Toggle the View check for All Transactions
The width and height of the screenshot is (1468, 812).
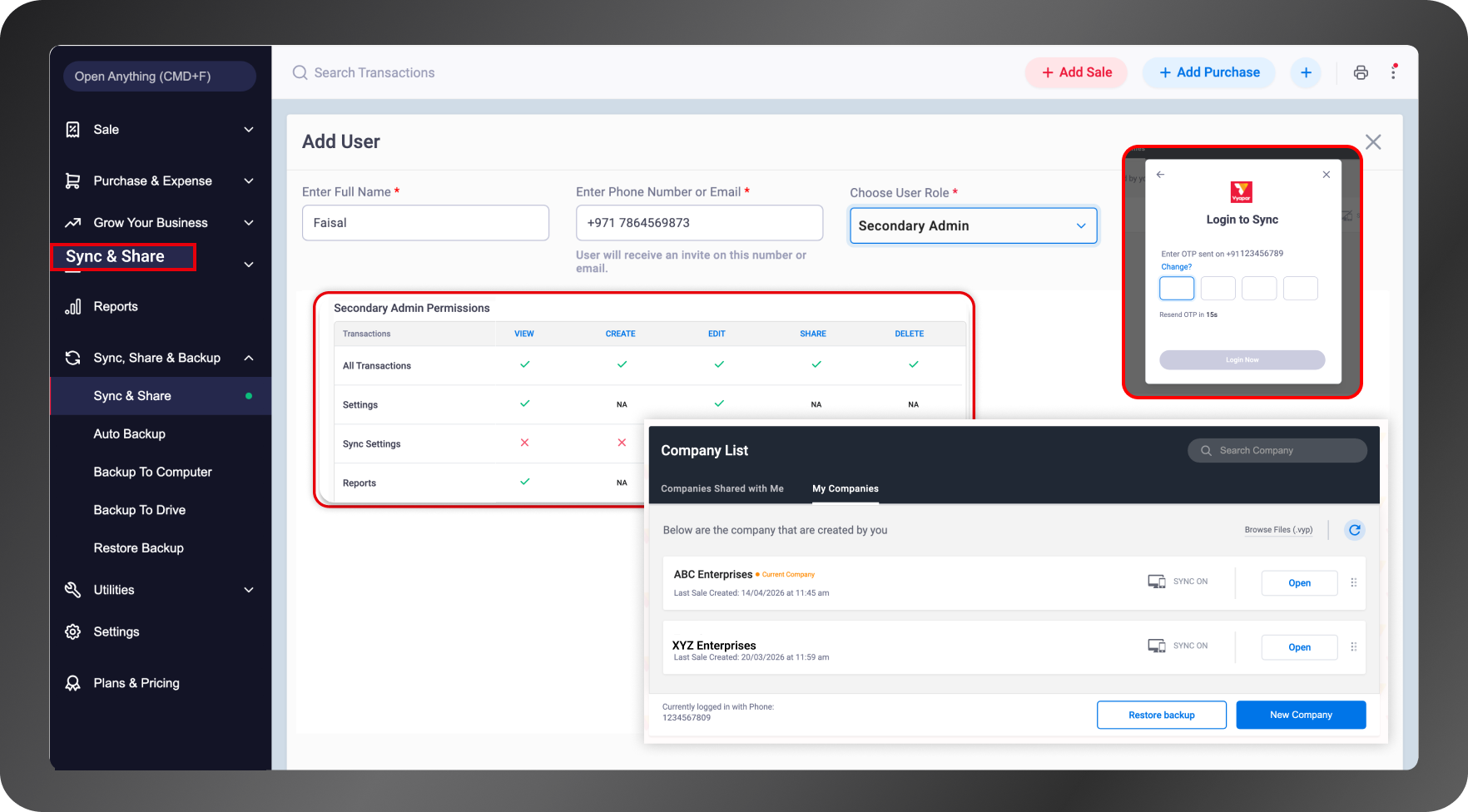point(525,364)
